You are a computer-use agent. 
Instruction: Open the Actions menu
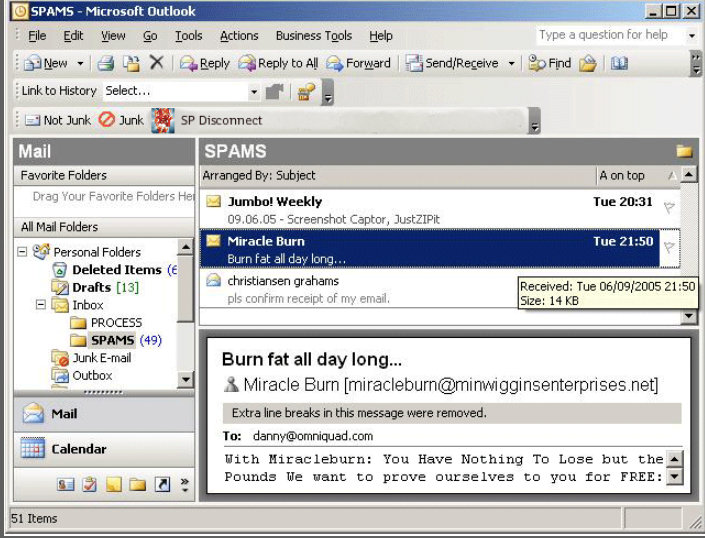click(x=239, y=36)
